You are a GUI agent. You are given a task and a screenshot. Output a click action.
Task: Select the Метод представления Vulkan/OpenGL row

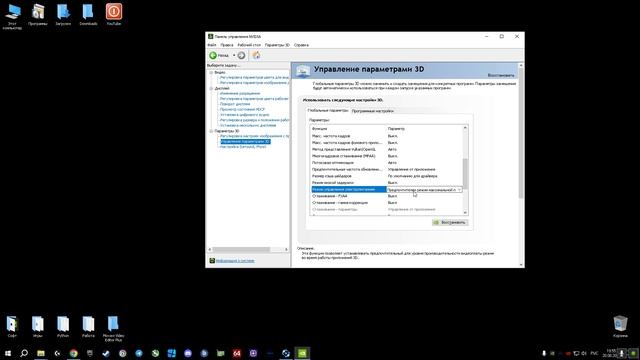[x=387, y=149]
